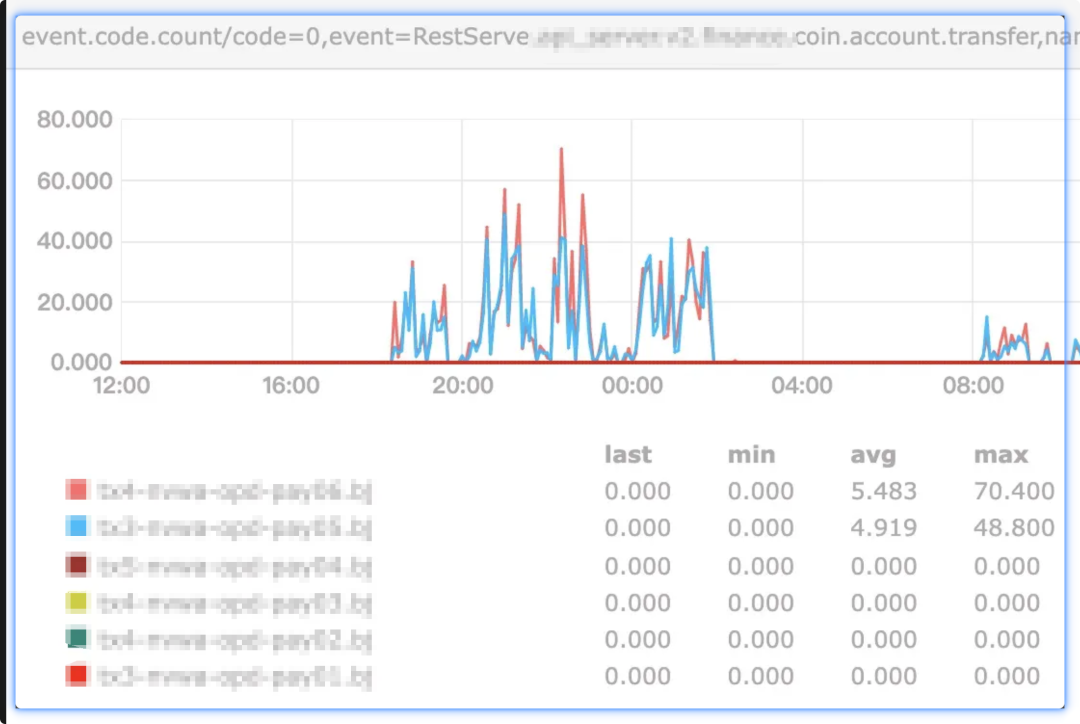This screenshot has height=724, width=1080.
Task: Click the 16:00 x-axis label
Action: (x=291, y=385)
